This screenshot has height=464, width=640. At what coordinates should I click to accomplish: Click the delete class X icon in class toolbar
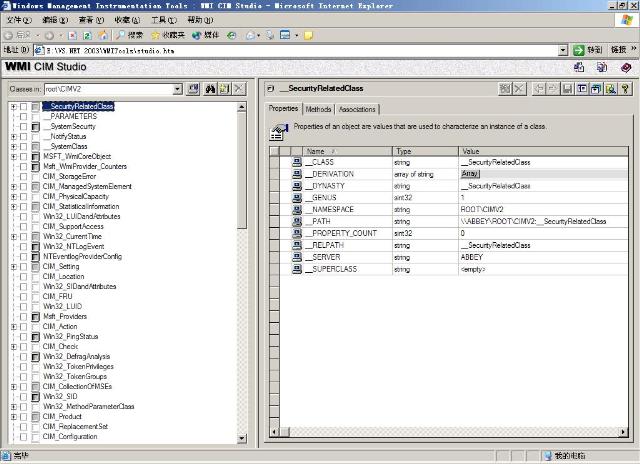[240, 89]
